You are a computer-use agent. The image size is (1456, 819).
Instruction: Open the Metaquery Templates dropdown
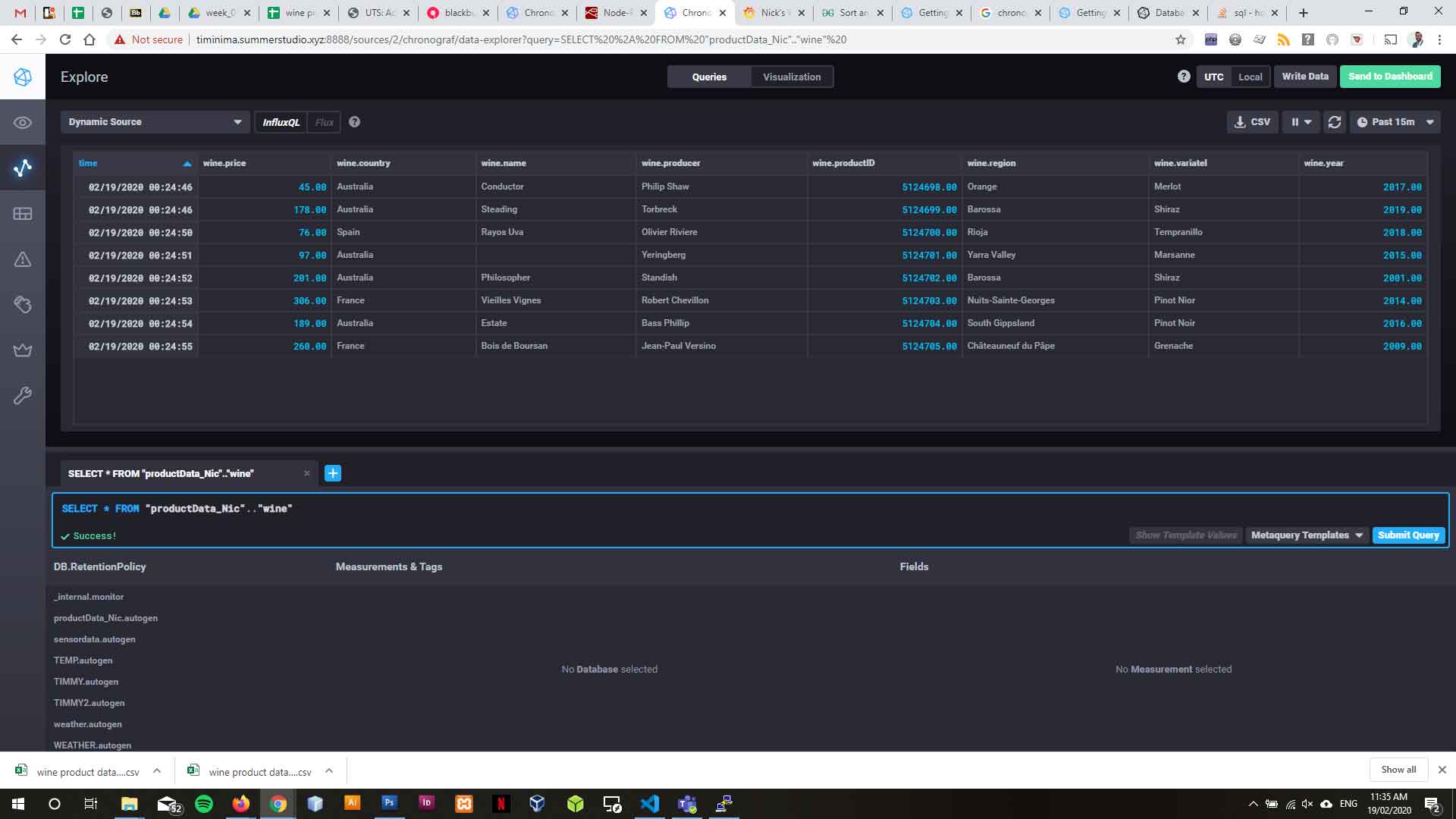(1307, 535)
